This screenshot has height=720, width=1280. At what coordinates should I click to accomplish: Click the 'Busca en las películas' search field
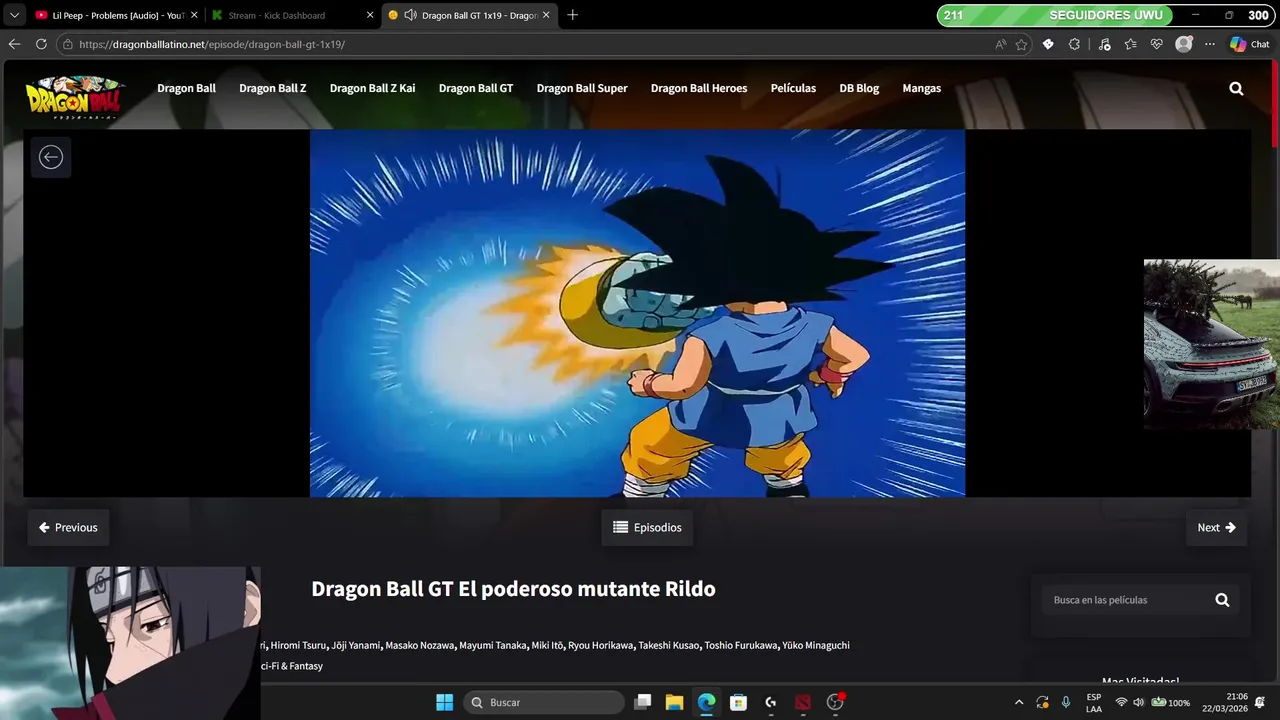[x=1127, y=600]
